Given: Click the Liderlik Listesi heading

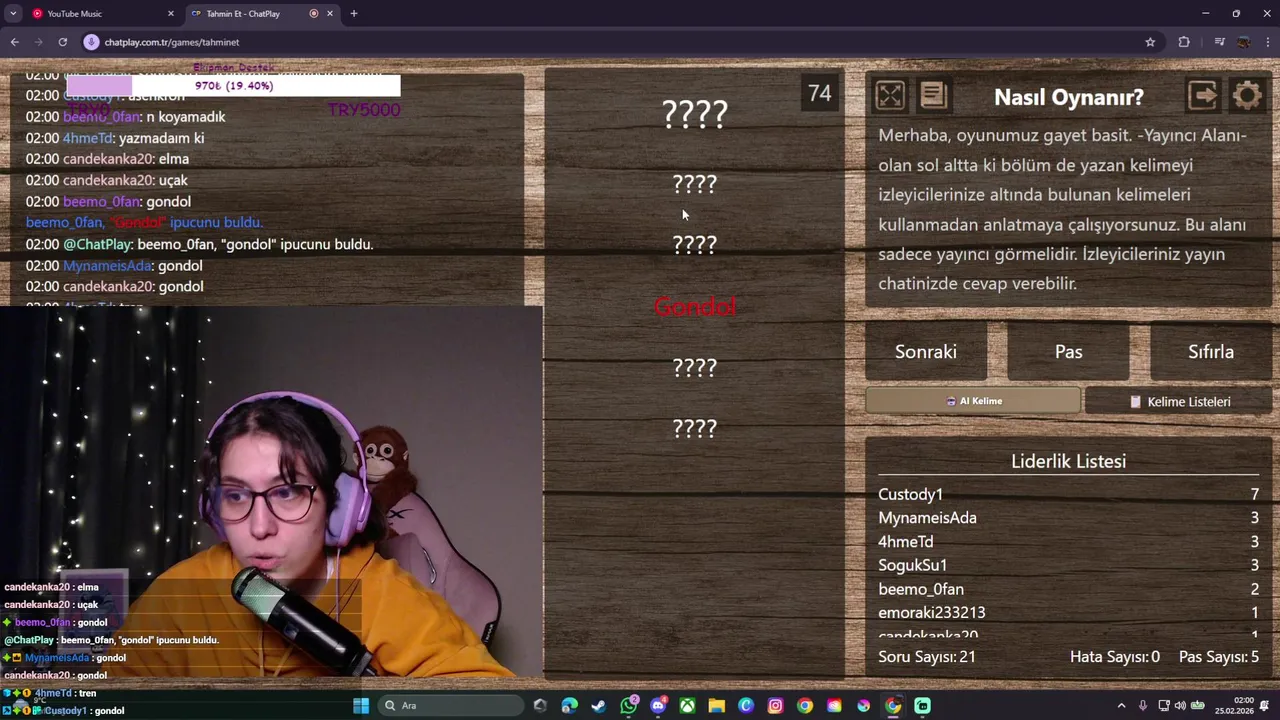Looking at the screenshot, I should (1068, 461).
